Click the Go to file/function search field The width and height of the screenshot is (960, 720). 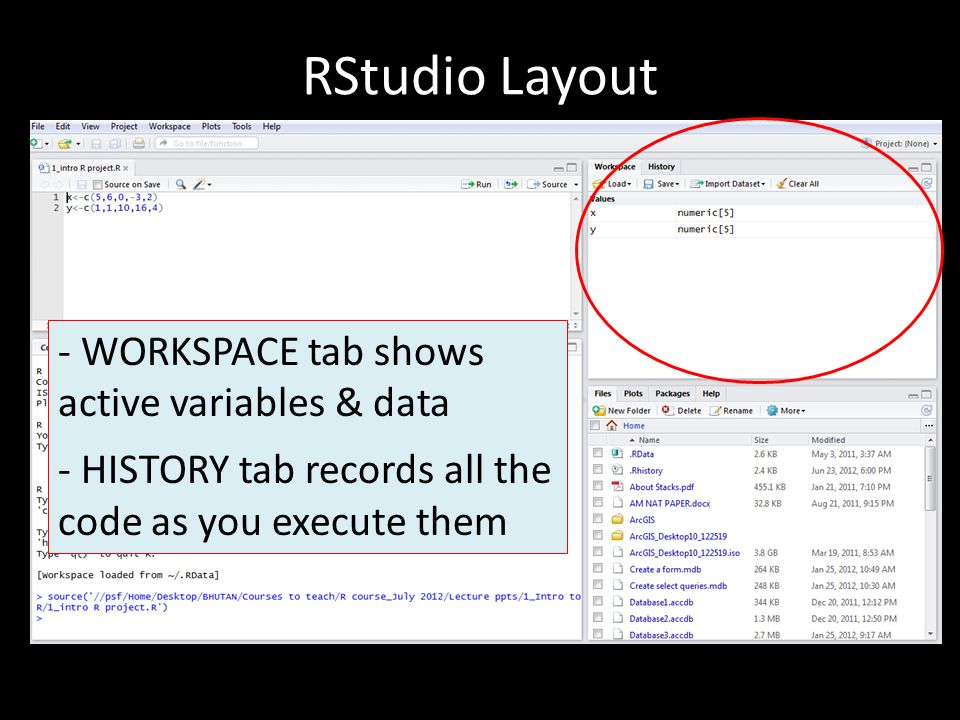click(207, 144)
